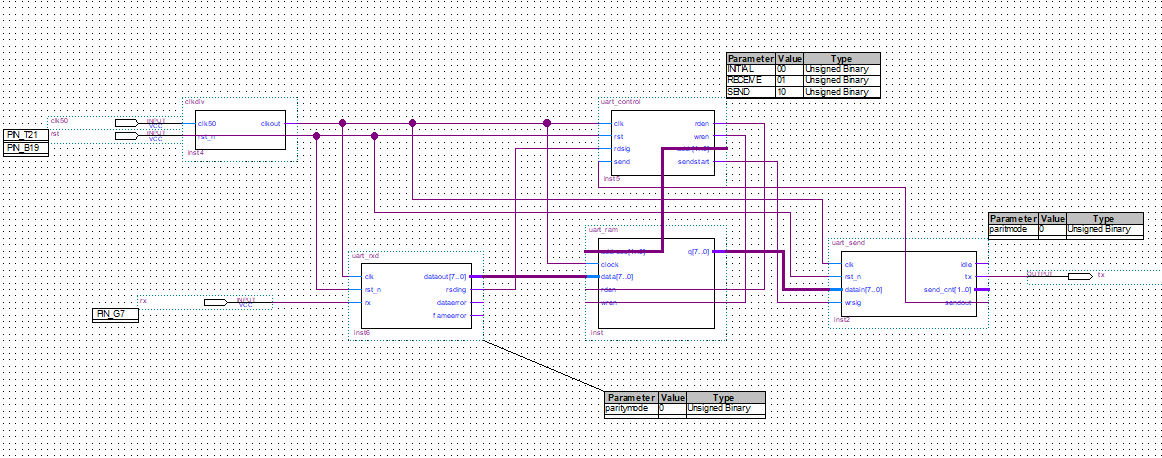Viewport: 1162px width, 458px height.
Task: Select the tx output pin symbol
Action: pyautogui.click(x=1080, y=276)
